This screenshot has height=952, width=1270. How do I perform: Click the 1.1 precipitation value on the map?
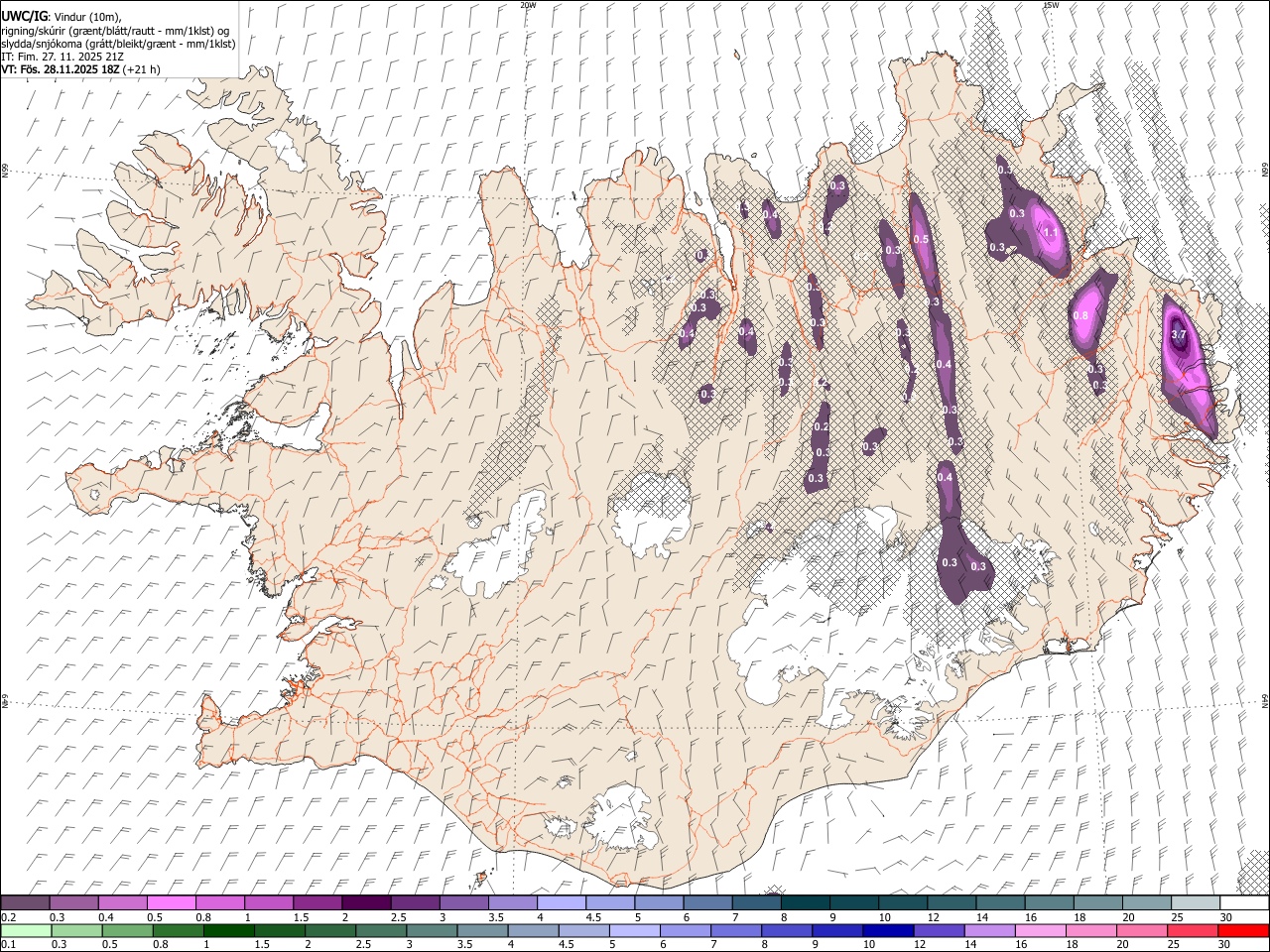coord(1052,232)
